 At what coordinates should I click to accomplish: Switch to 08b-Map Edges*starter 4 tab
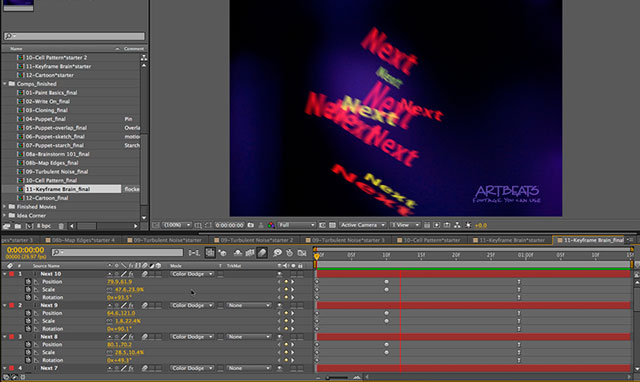80,240
